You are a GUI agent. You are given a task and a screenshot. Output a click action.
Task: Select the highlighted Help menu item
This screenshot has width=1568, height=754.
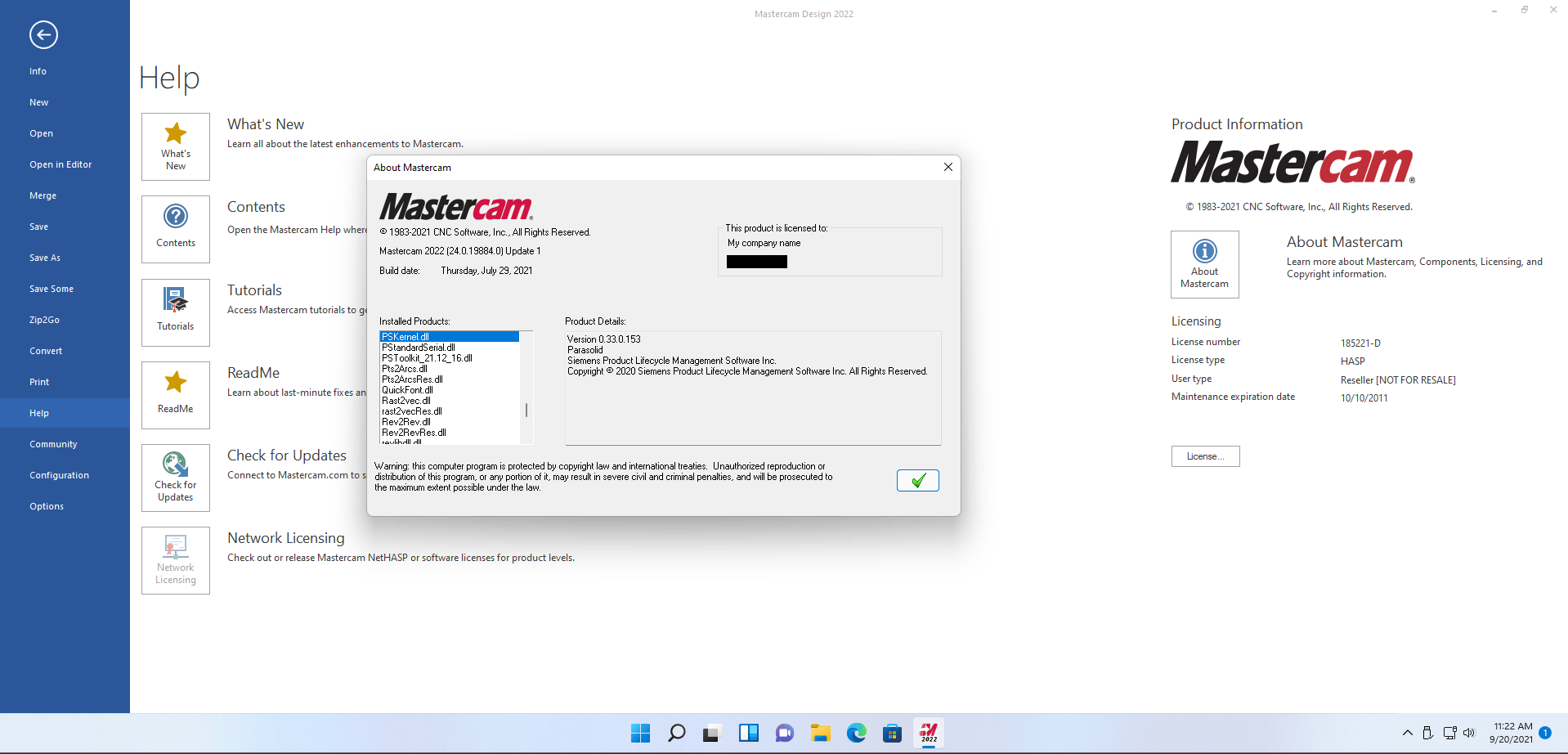tap(65, 413)
